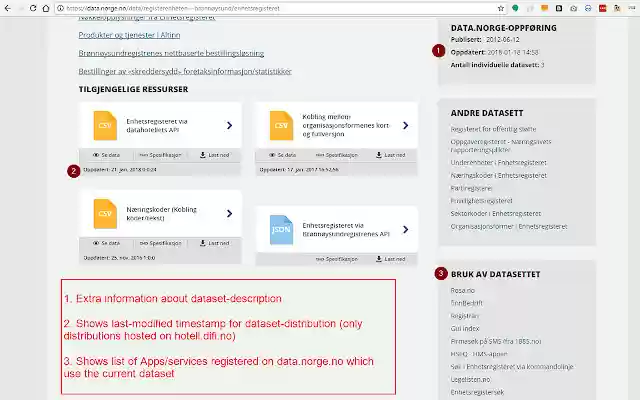This screenshot has height=400, width=640.
Task: Go back using the browser back arrow
Action: click(7, 8)
